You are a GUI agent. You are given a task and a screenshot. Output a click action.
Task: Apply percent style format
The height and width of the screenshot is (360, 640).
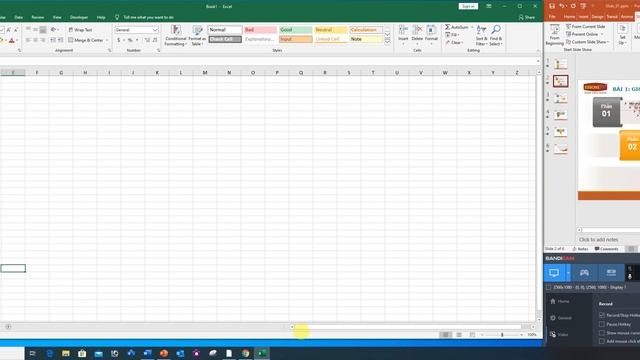(130, 40)
